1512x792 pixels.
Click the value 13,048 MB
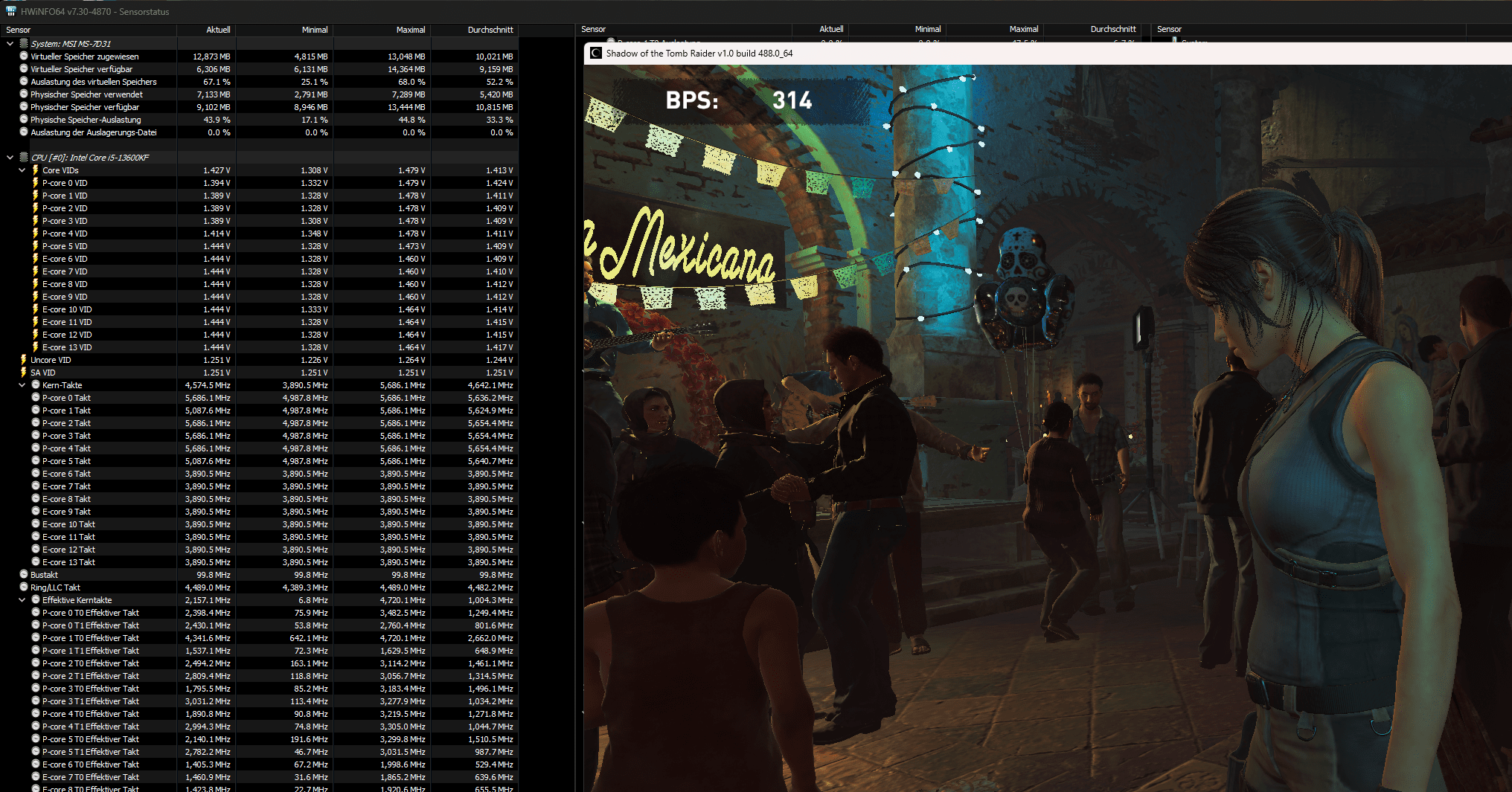point(406,56)
